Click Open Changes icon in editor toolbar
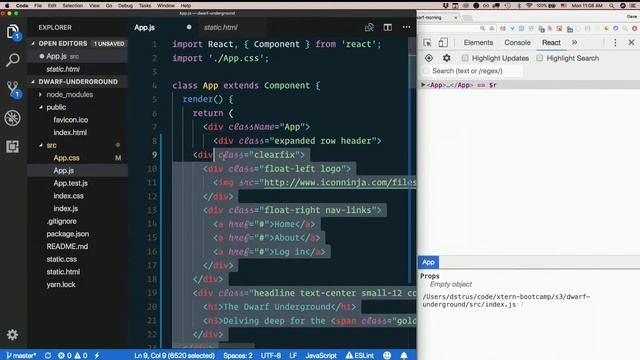 (x=369, y=27)
